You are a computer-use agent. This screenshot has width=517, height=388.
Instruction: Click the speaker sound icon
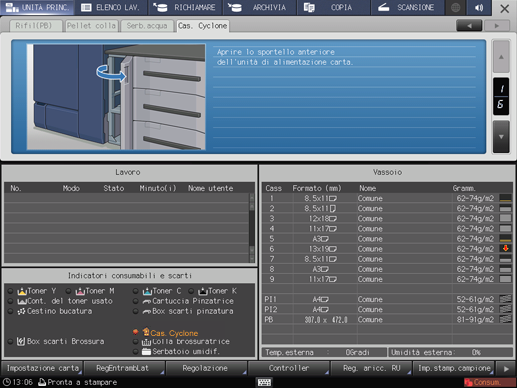[x=479, y=7]
